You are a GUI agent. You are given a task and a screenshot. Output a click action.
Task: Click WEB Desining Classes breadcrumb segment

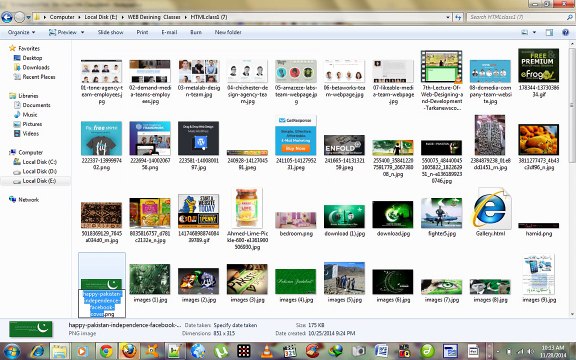[x=154, y=17]
